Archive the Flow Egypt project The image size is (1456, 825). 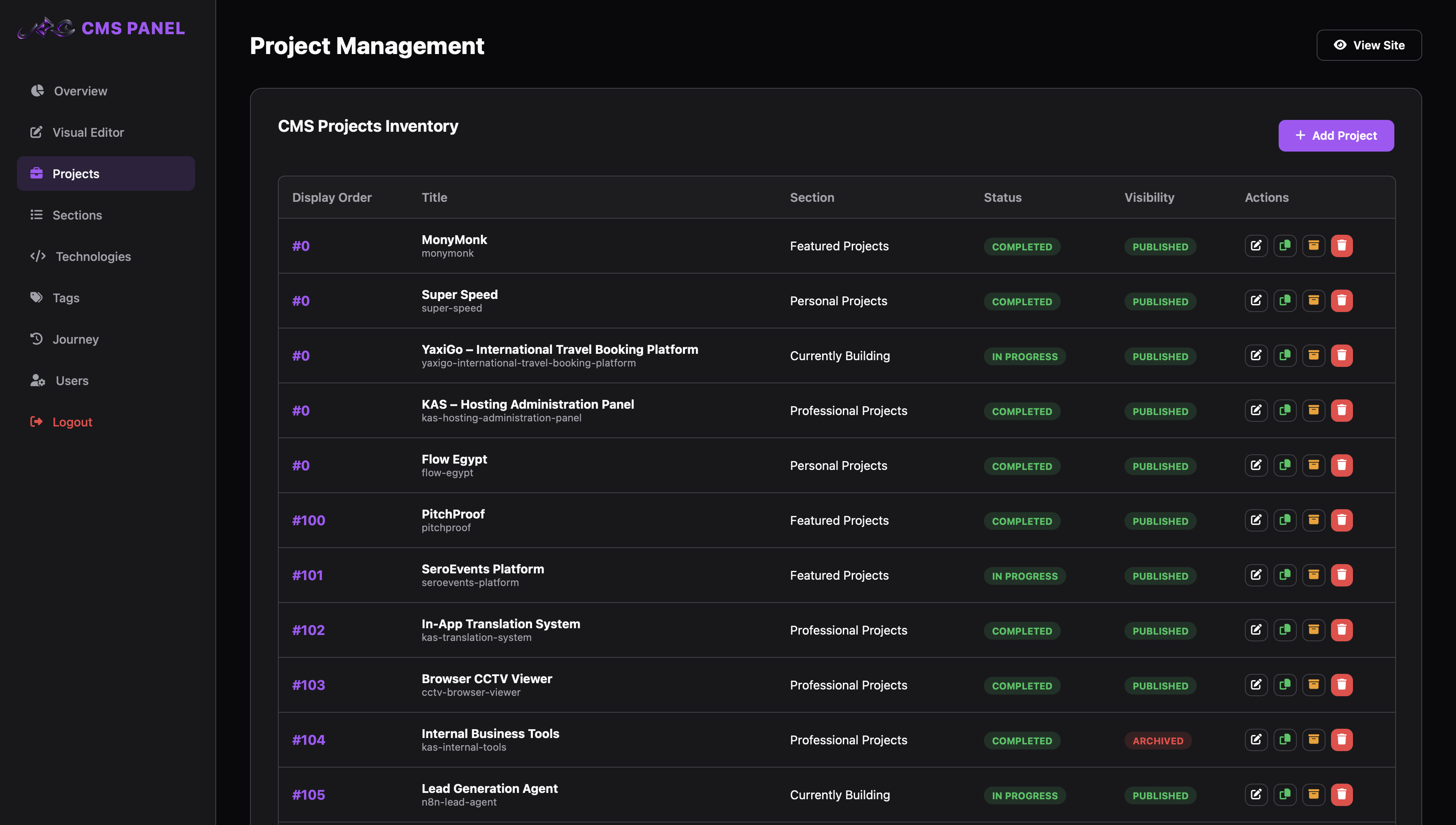tap(1313, 465)
